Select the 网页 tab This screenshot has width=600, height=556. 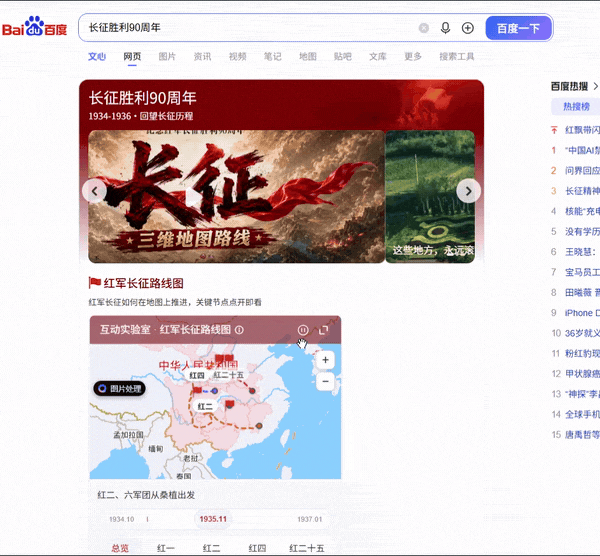coord(132,57)
